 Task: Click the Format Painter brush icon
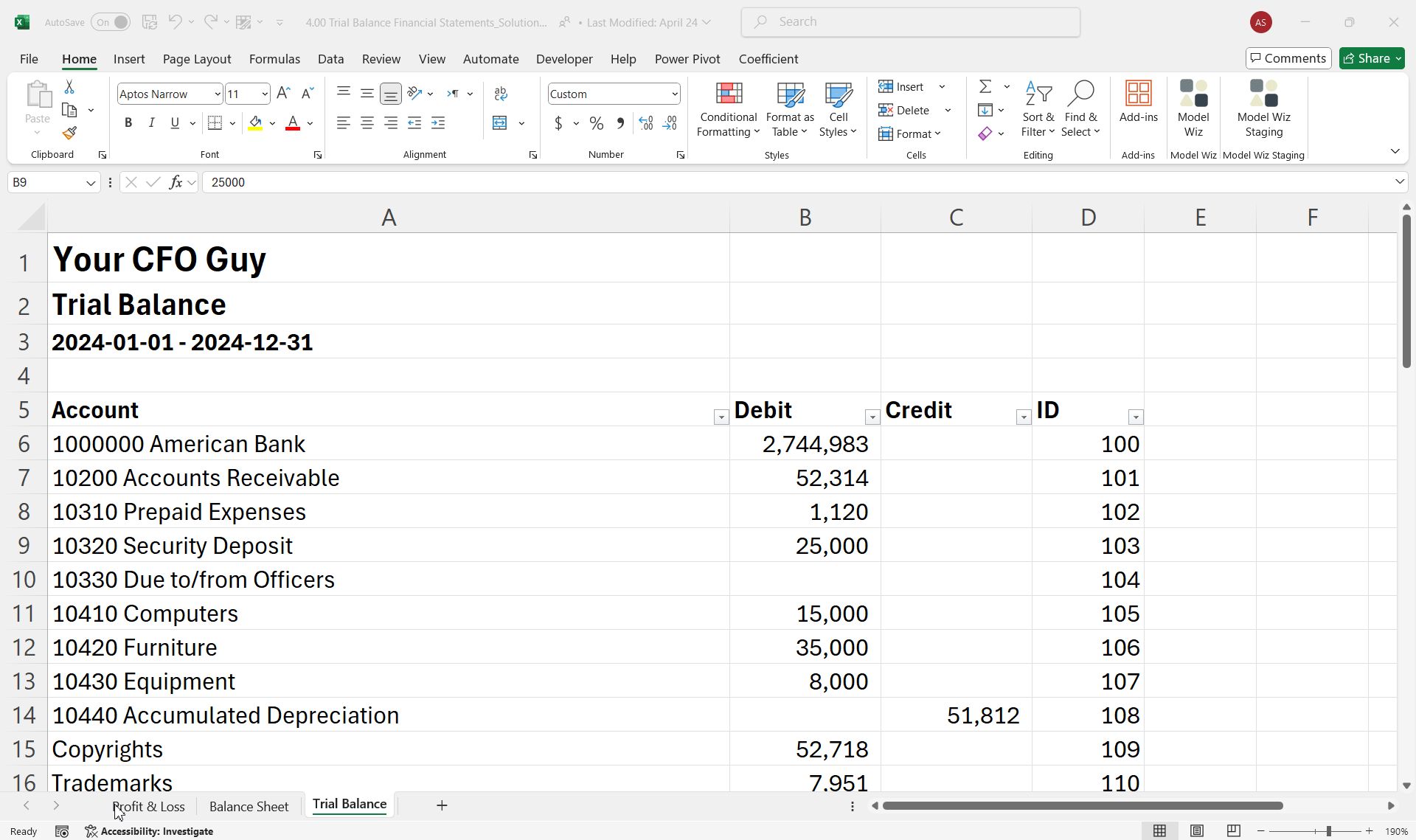[x=69, y=133]
